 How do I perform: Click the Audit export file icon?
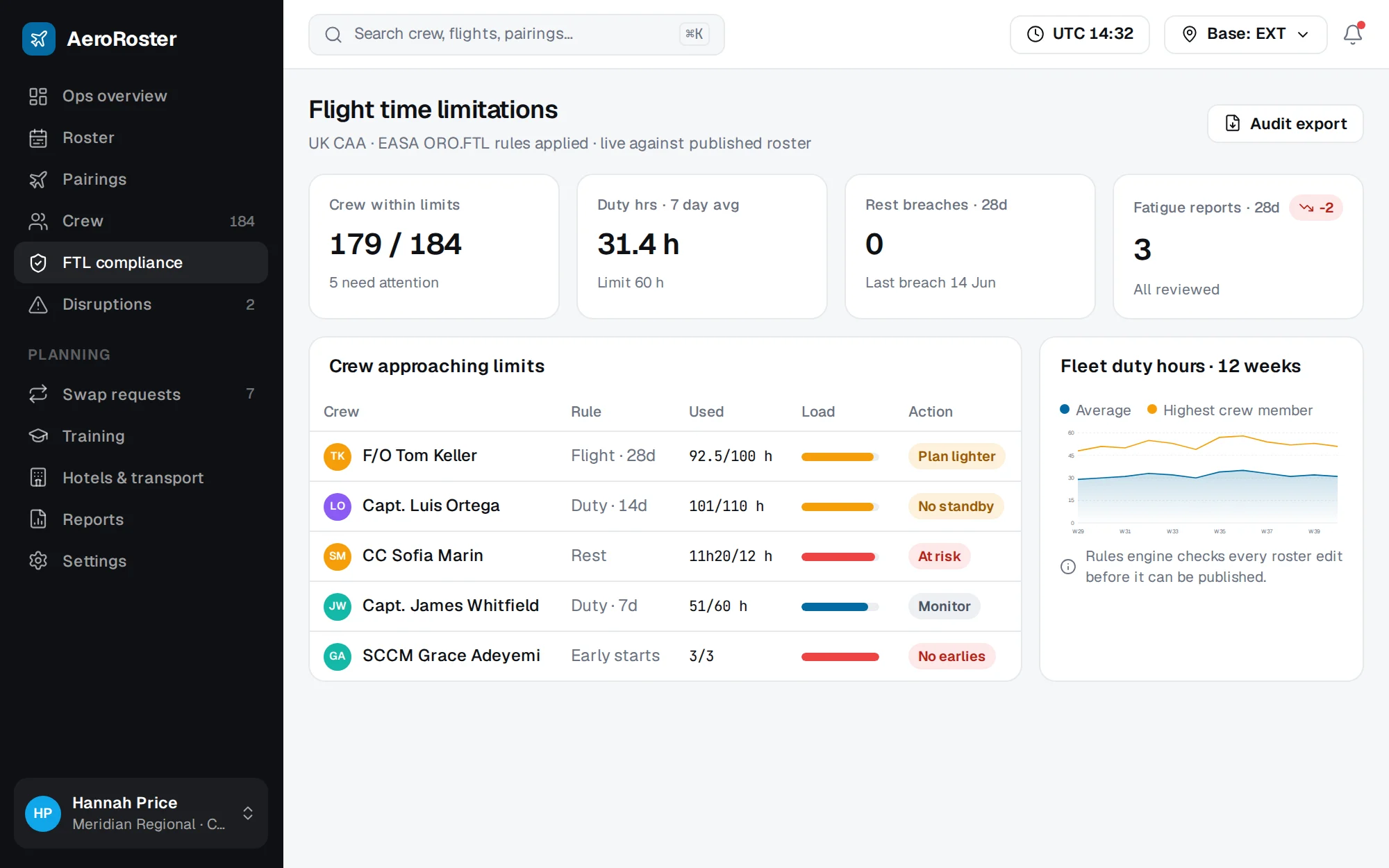(x=1233, y=124)
